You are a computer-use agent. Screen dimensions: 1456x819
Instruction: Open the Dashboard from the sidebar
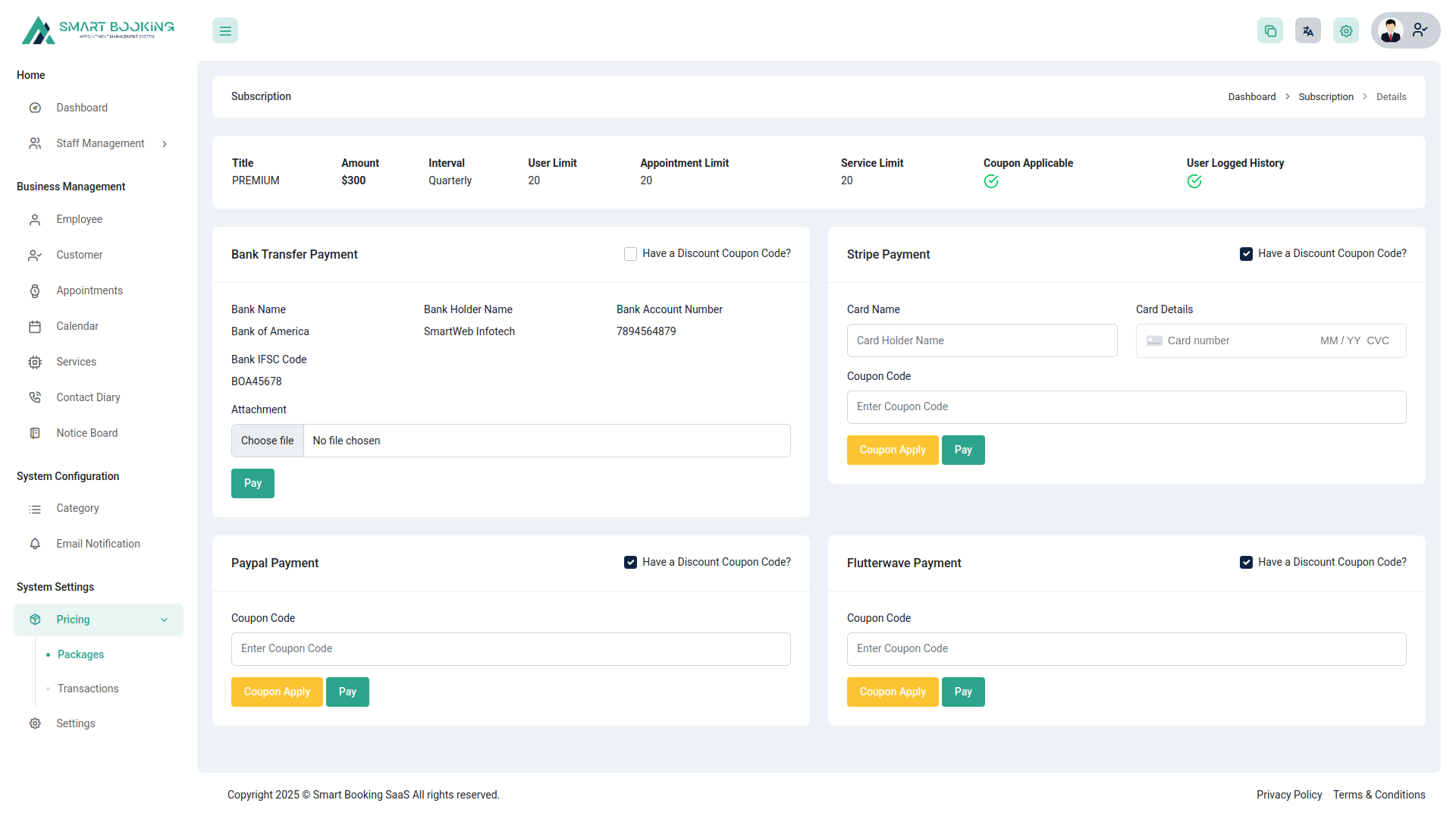(81, 108)
